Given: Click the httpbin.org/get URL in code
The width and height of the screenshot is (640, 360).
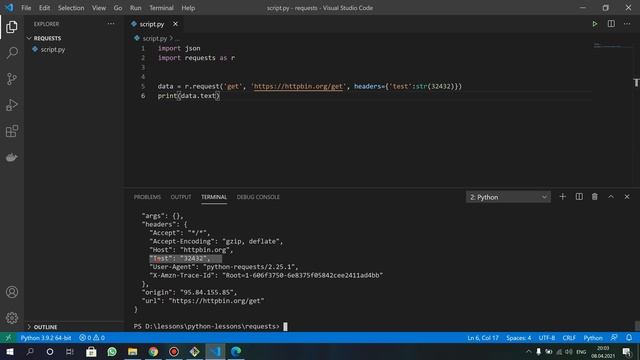Looking at the screenshot, I should click(x=298, y=86).
